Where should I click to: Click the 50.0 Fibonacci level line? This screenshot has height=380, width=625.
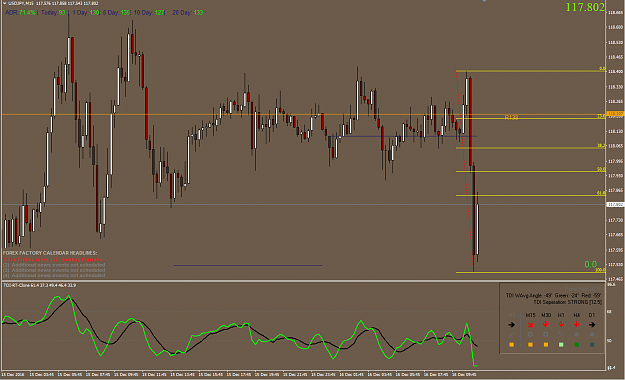531,171
